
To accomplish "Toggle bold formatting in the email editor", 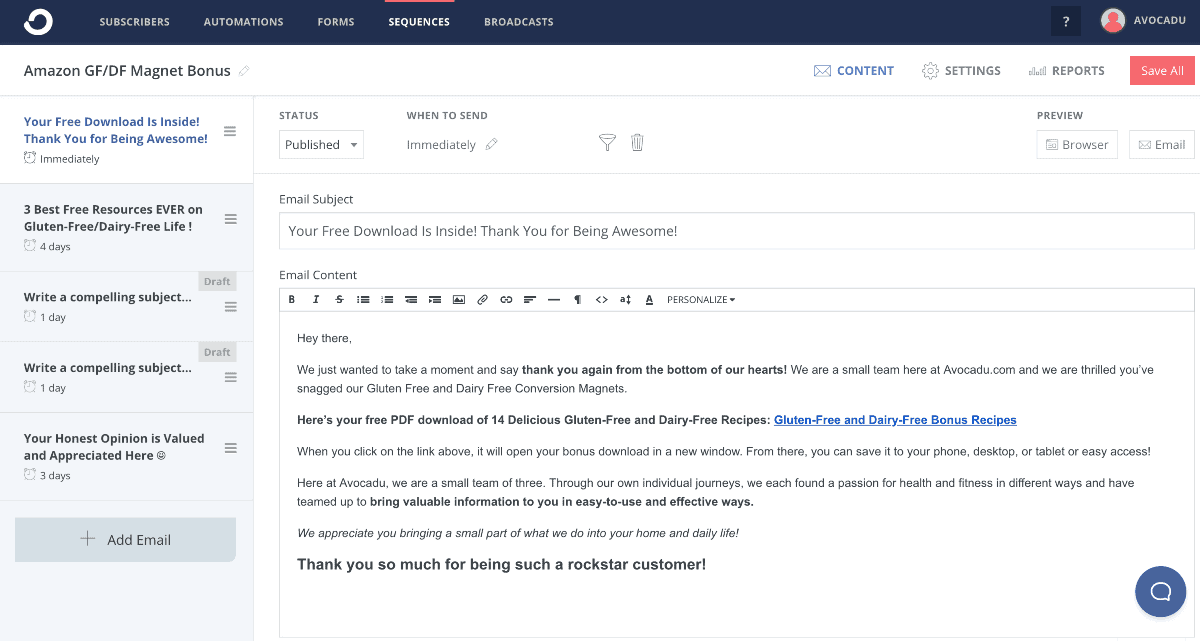I will [291, 299].
